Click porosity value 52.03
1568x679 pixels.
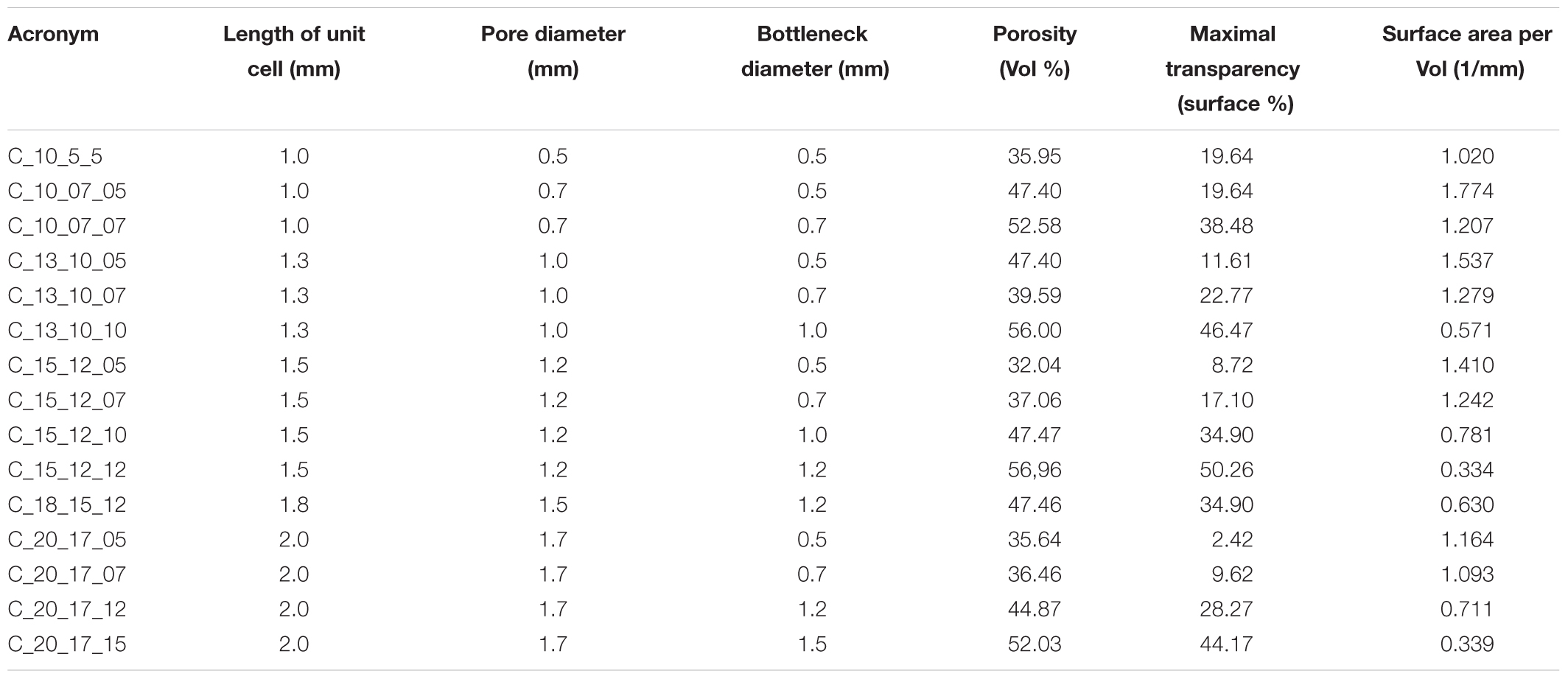[1035, 644]
